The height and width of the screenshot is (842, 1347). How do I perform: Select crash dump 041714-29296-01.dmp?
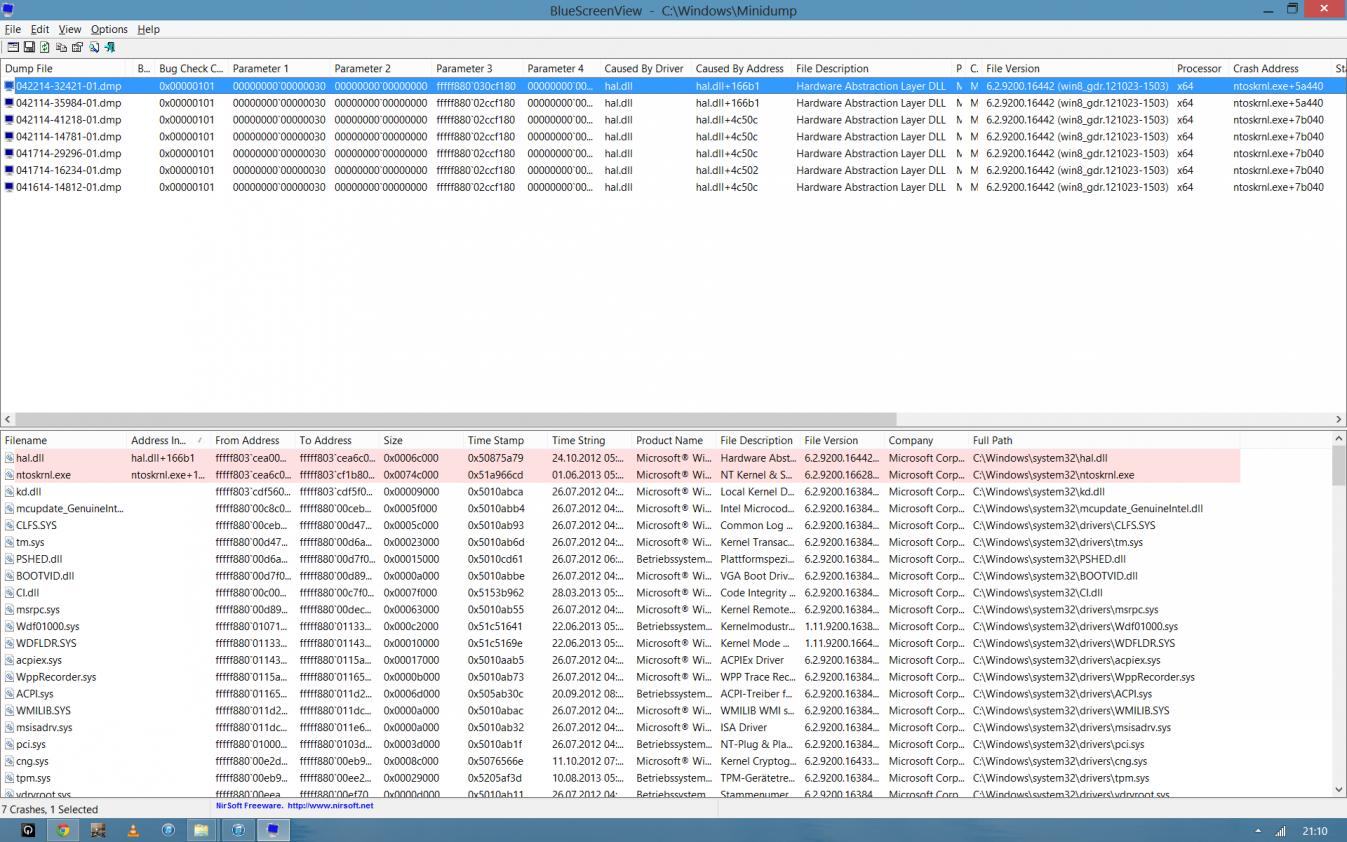(69, 154)
